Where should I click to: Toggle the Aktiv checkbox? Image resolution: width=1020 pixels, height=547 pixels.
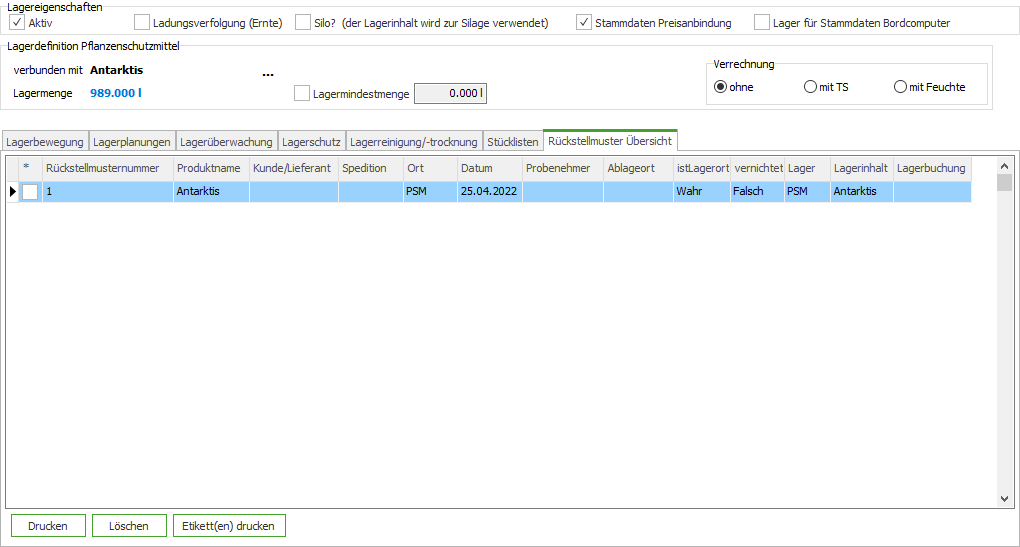click(x=17, y=22)
